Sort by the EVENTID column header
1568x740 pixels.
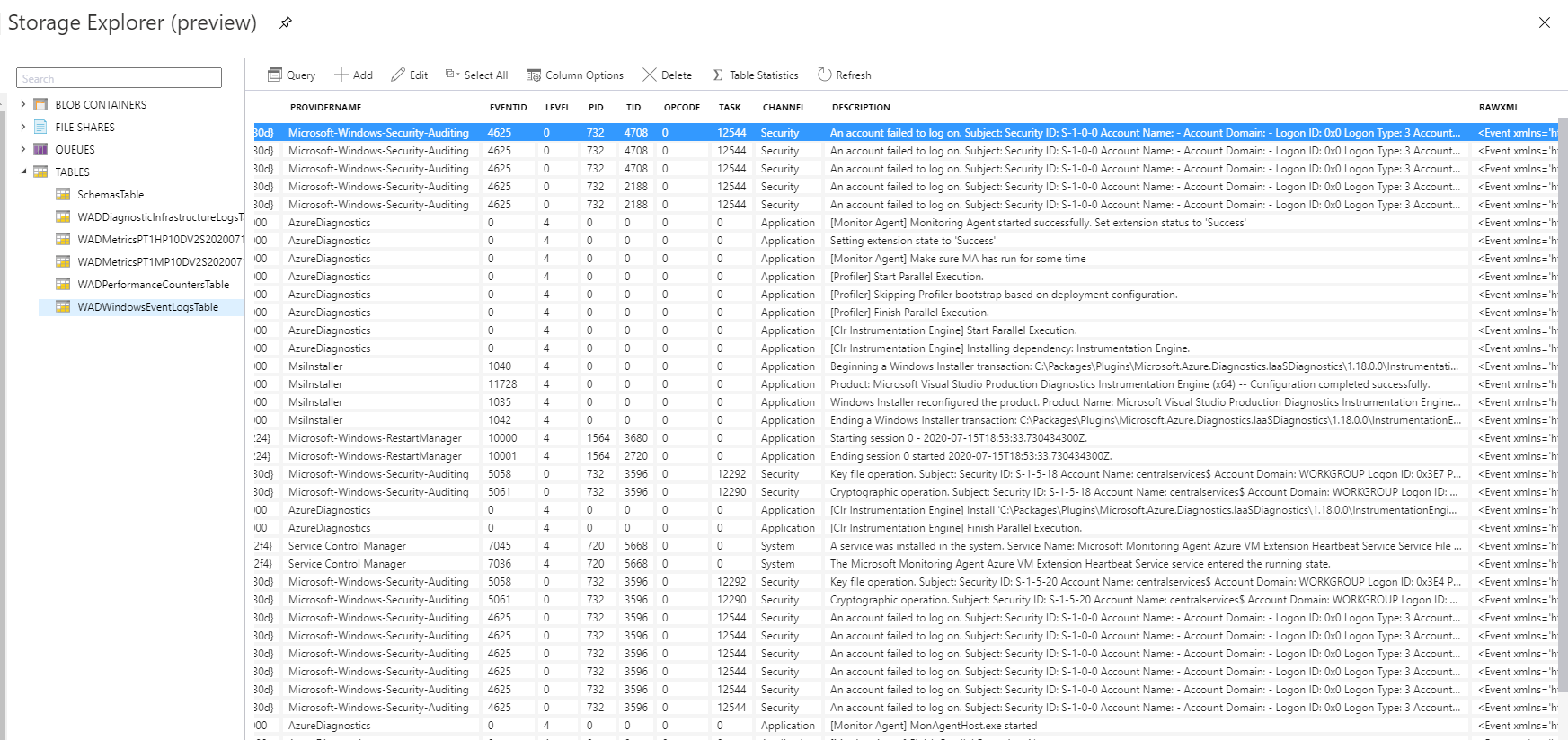508,107
